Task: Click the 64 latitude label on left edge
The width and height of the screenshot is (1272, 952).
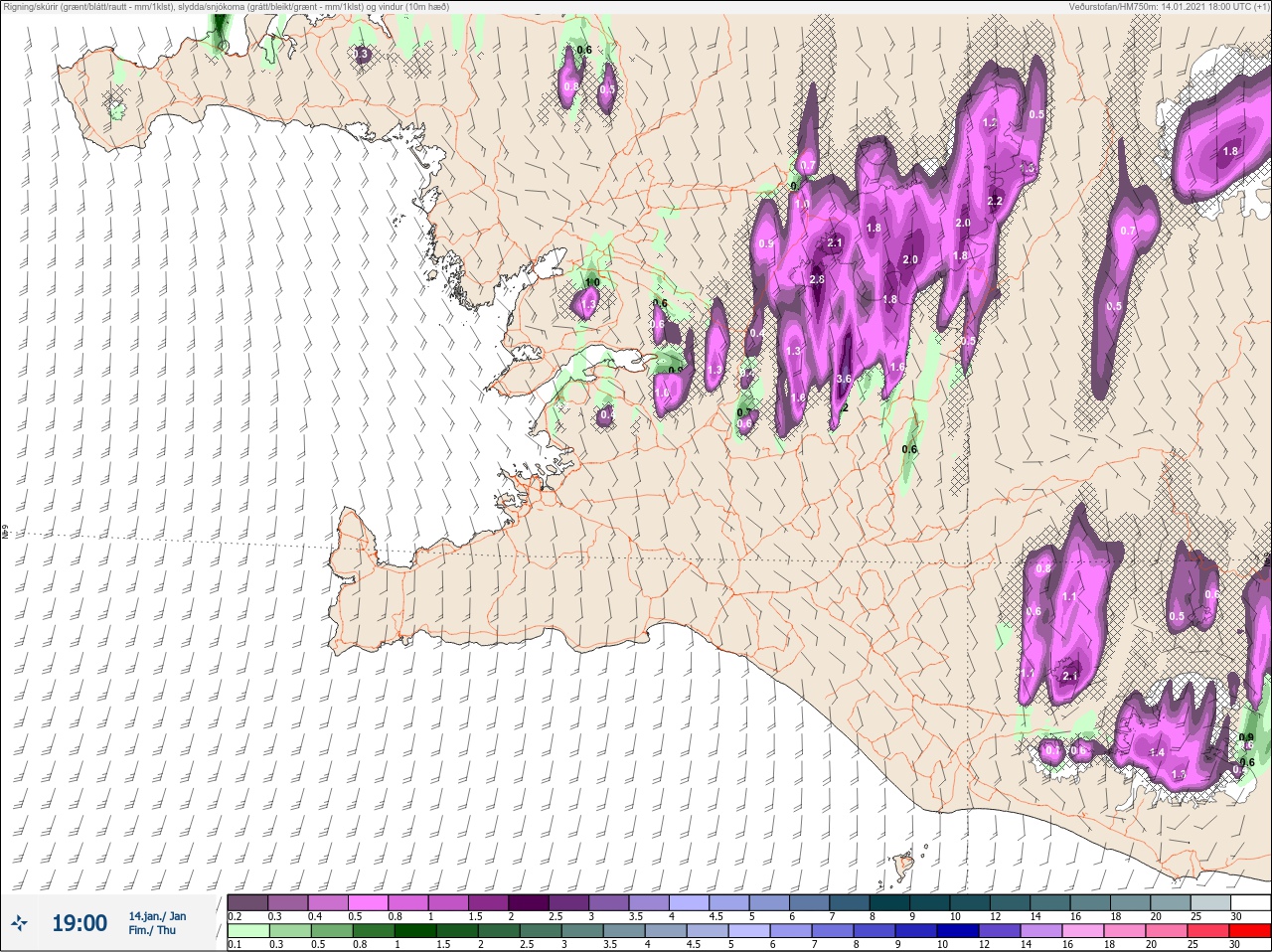Action: [x=4, y=534]
